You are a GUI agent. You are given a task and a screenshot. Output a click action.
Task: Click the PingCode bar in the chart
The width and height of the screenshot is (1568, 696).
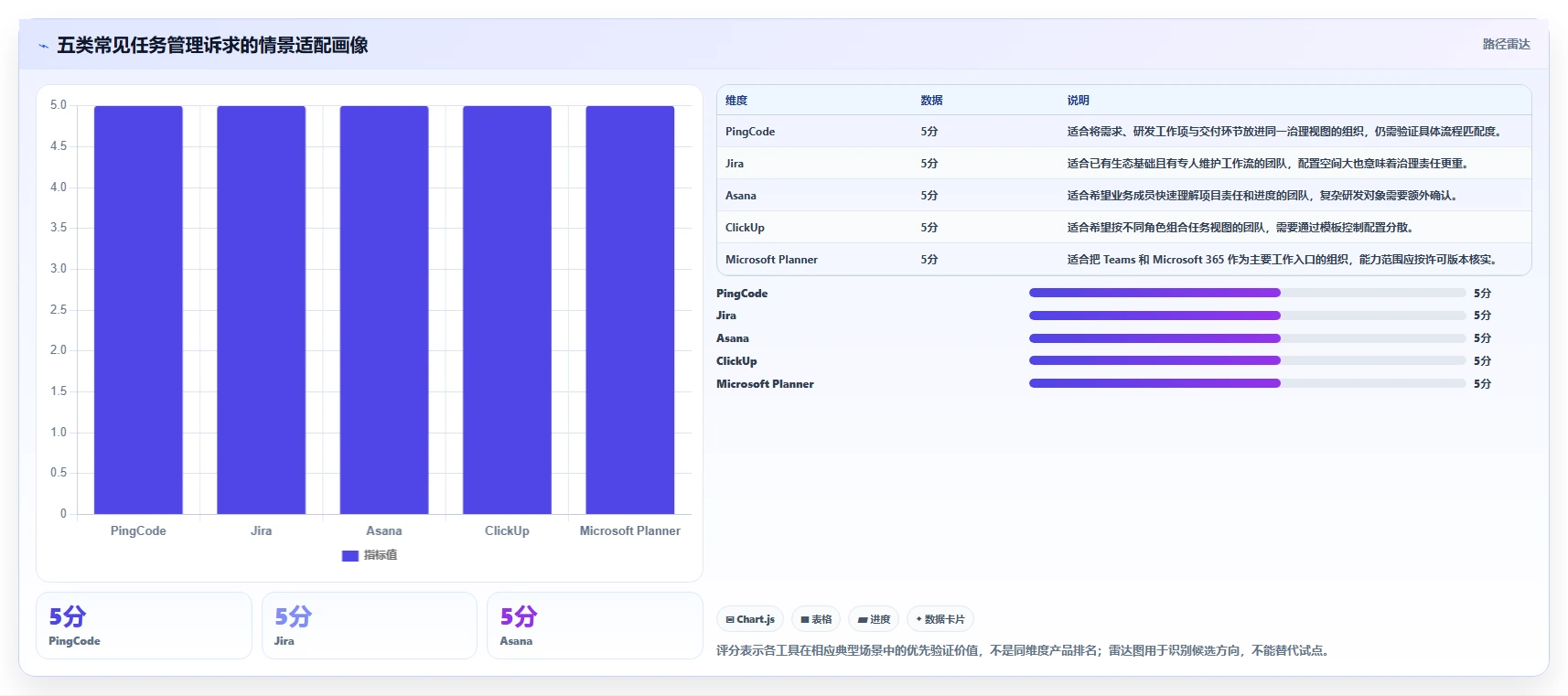pyautogui.click(x=138, y=310)
